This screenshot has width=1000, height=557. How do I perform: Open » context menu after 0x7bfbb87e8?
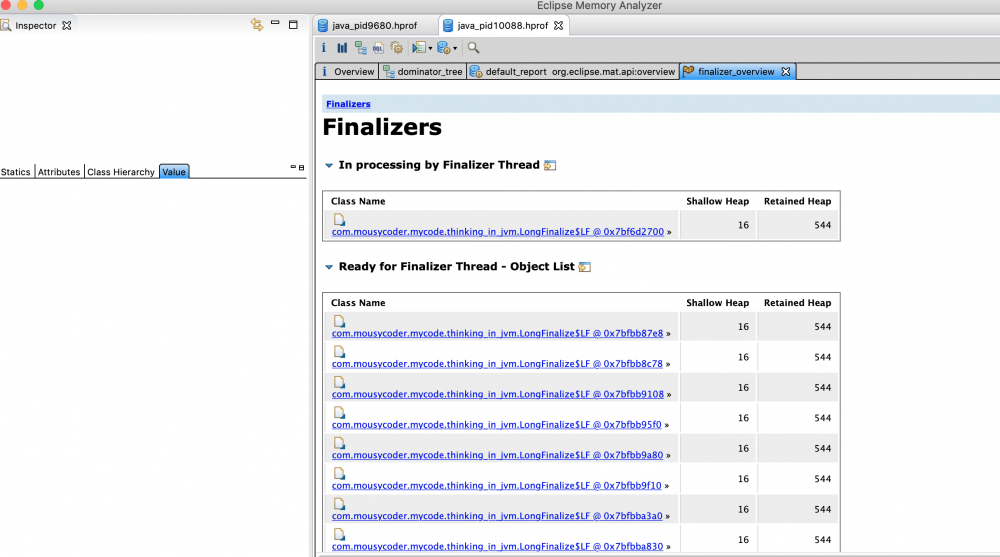[668, 334]
